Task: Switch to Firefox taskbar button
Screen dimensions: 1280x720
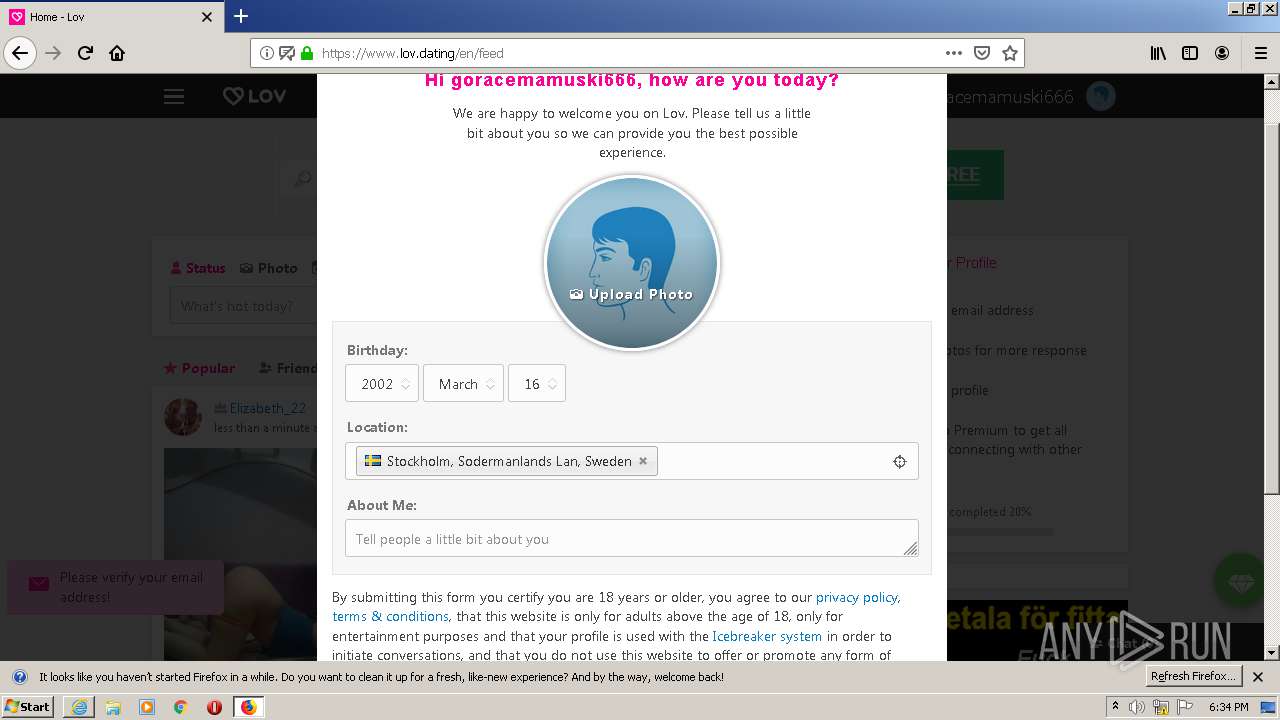Action: click(x=248, y=707)
